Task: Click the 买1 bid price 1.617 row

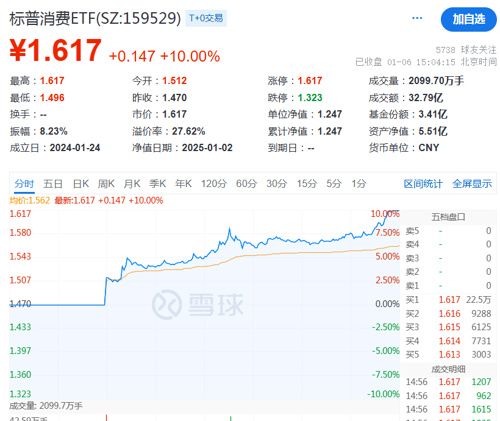Action: (x=449, y=300)
